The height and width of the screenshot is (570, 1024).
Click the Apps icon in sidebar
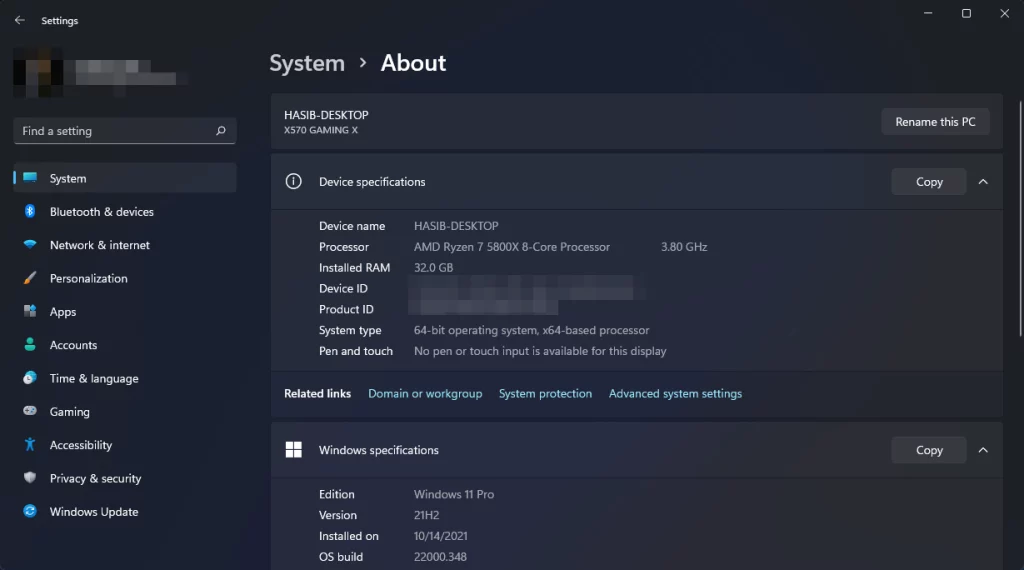(x=30, y=311)
